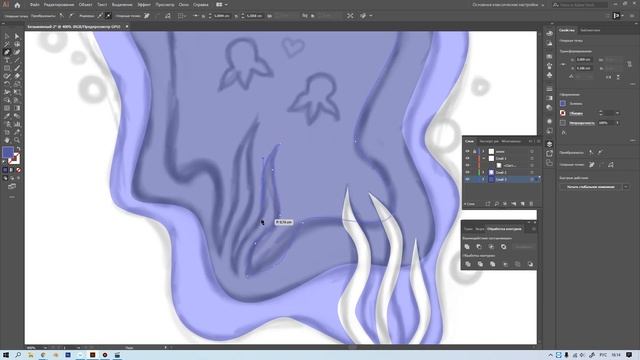Select the Scale tool
The image size is (640, 360).
click(17, 84)
